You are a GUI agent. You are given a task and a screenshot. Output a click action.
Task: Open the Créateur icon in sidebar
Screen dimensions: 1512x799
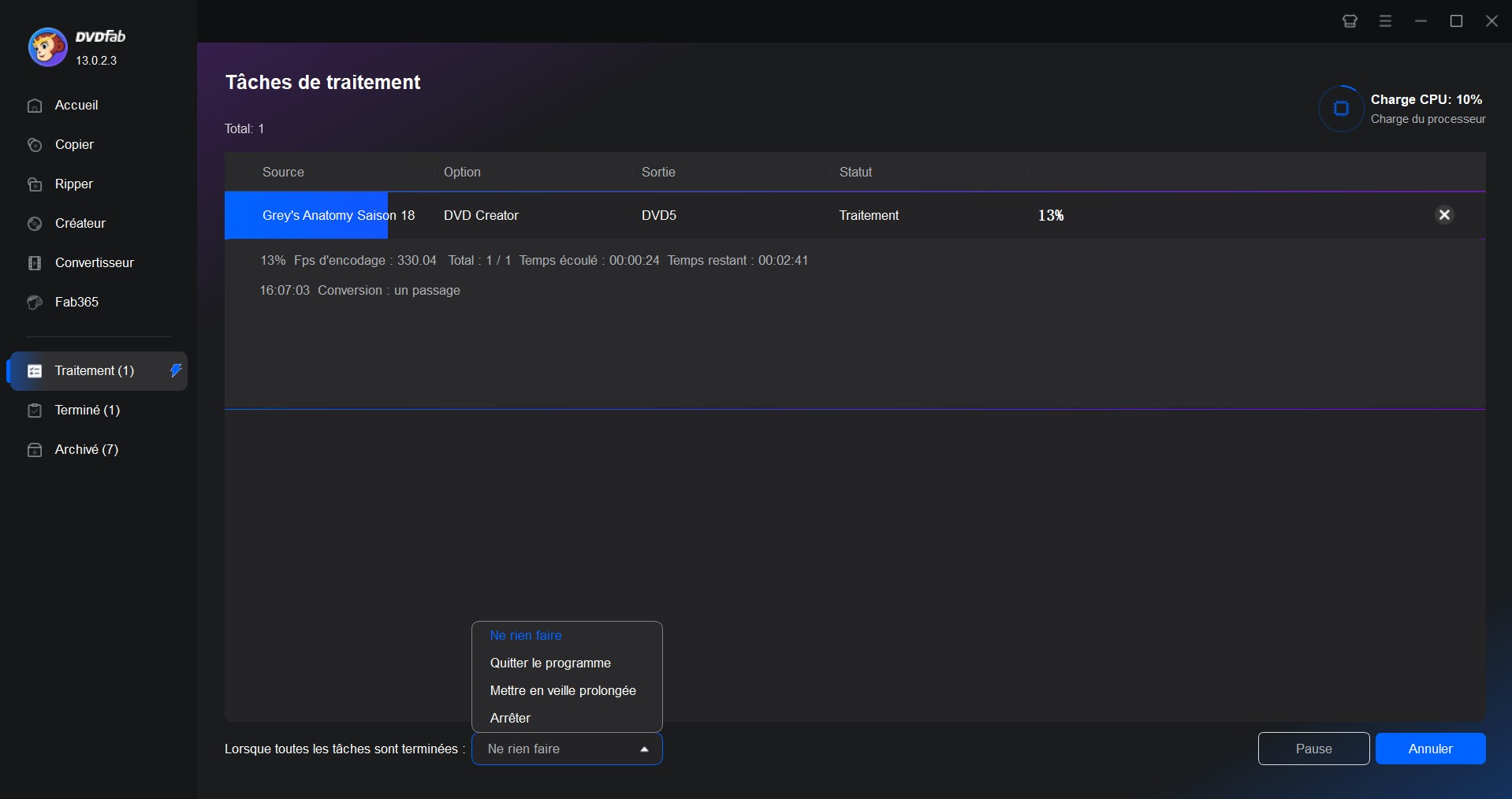(35, 224)
